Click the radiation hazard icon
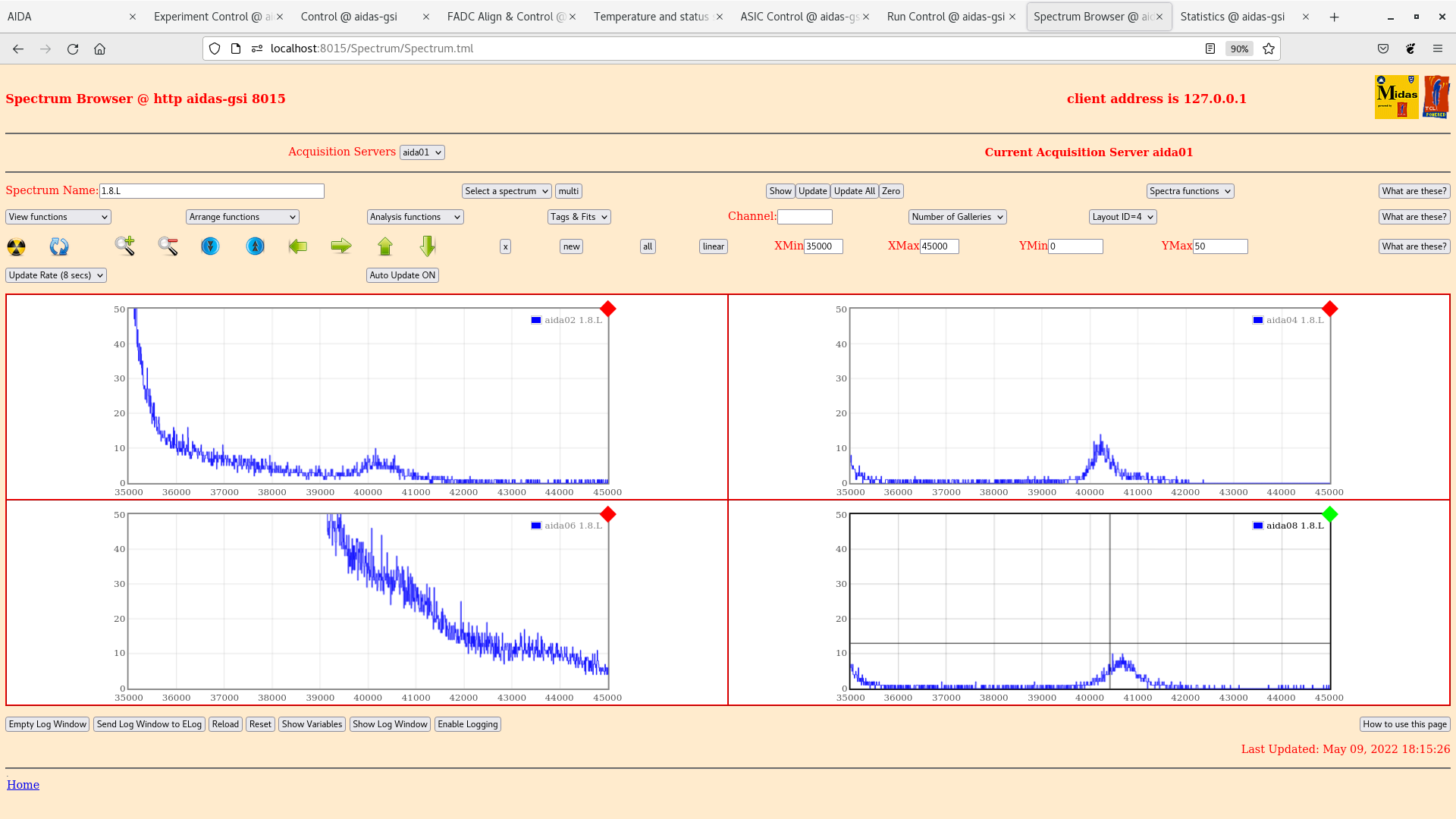Viewport: 1456px width, 819px height. 16,246
